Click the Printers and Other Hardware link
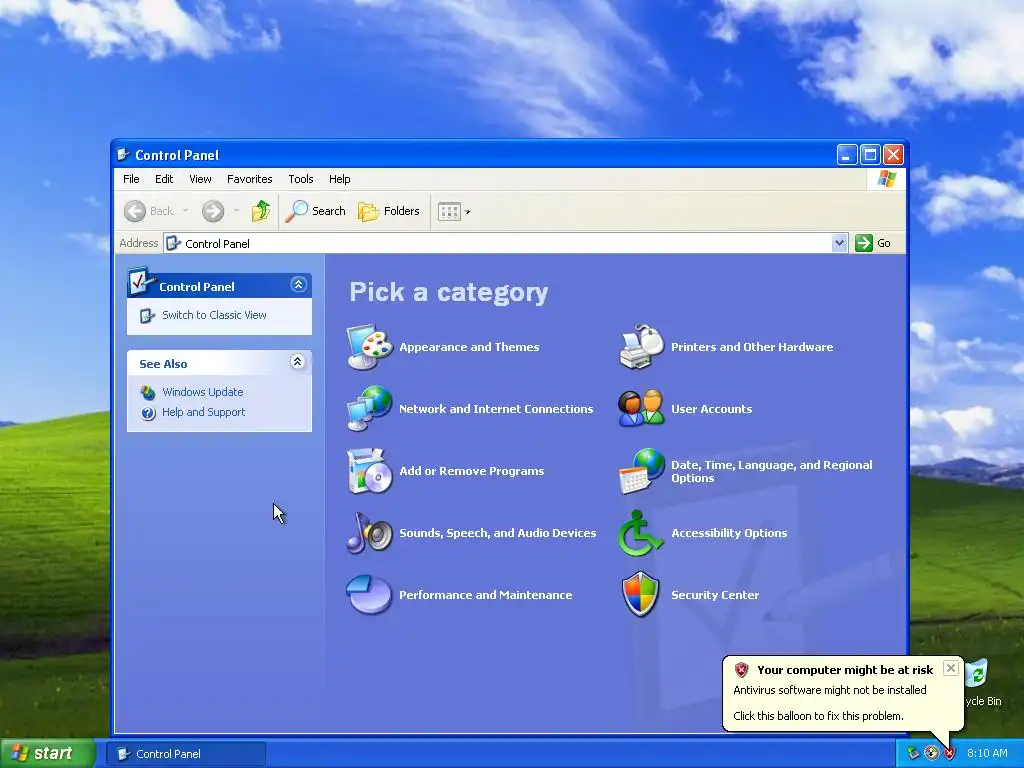1024x768 pixels. (x=752, y=347)
